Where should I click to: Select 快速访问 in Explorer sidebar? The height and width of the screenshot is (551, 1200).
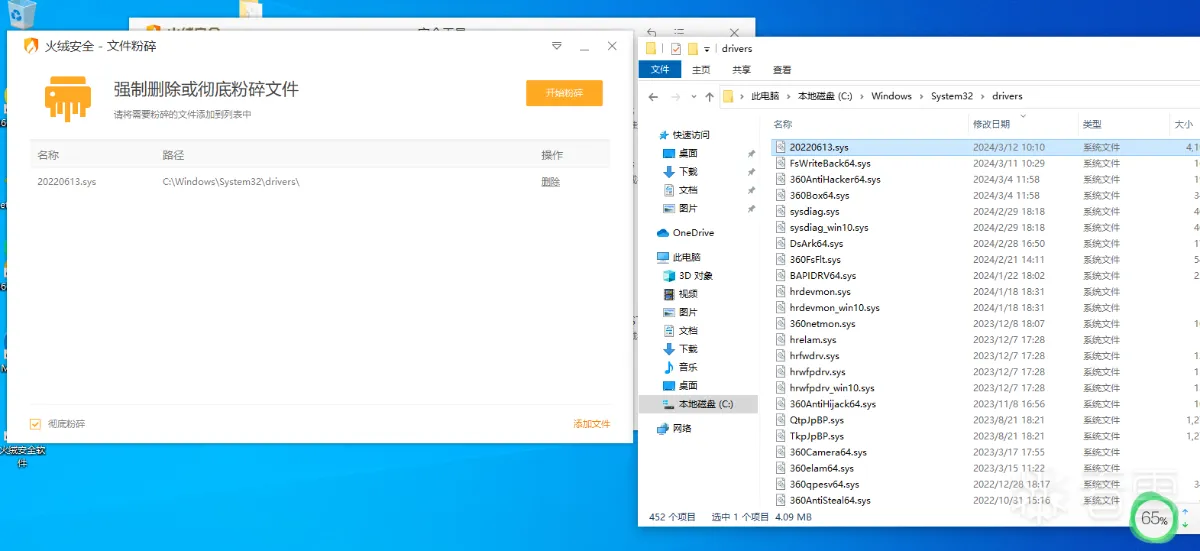tap(691, 135)
